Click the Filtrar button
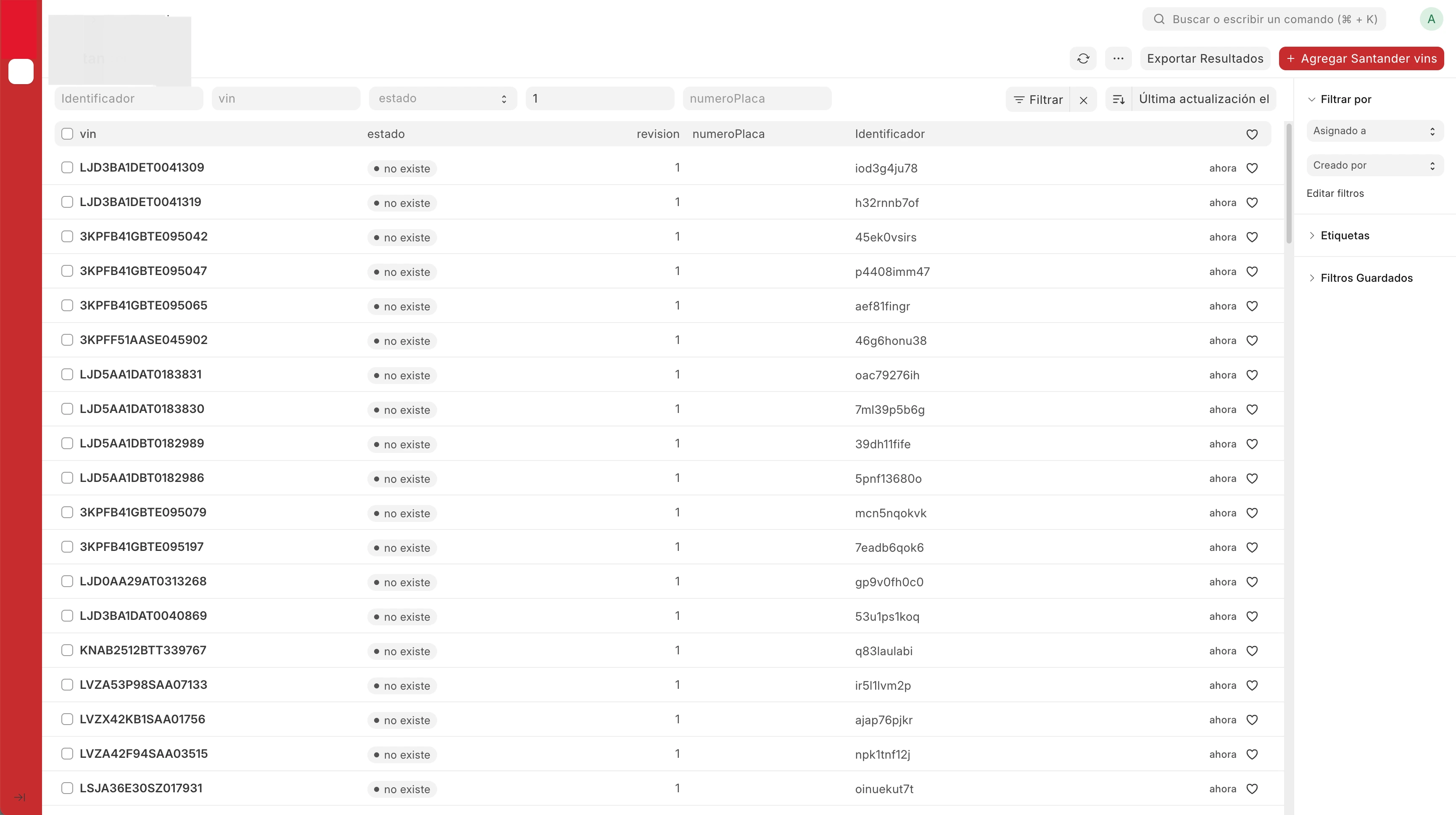The image size is (1456, 815). (x=1038, y=100)
